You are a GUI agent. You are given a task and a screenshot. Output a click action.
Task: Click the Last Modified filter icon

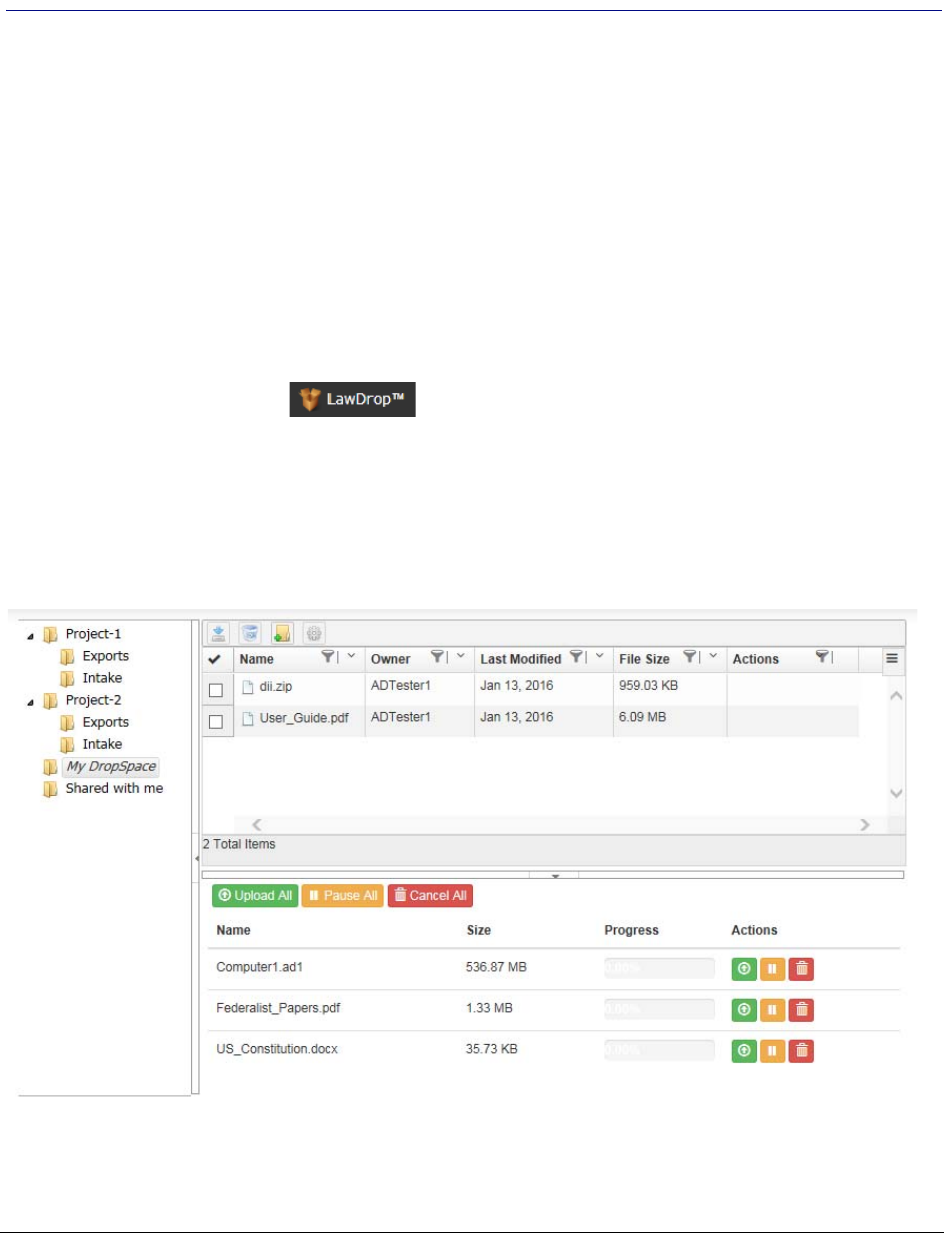577,658
